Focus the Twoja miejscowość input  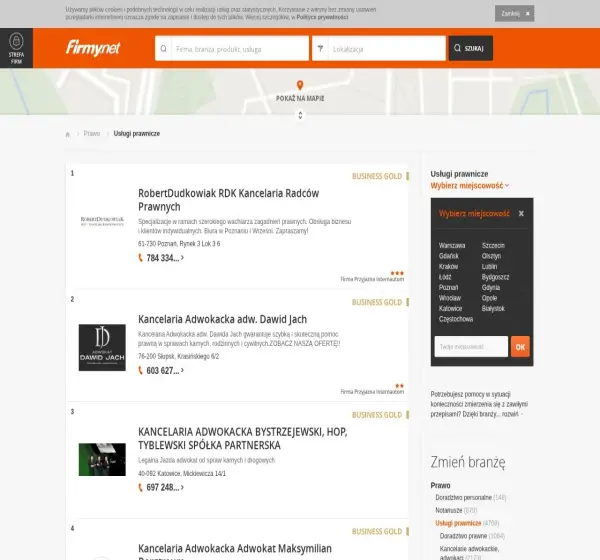tap(471, 347)
